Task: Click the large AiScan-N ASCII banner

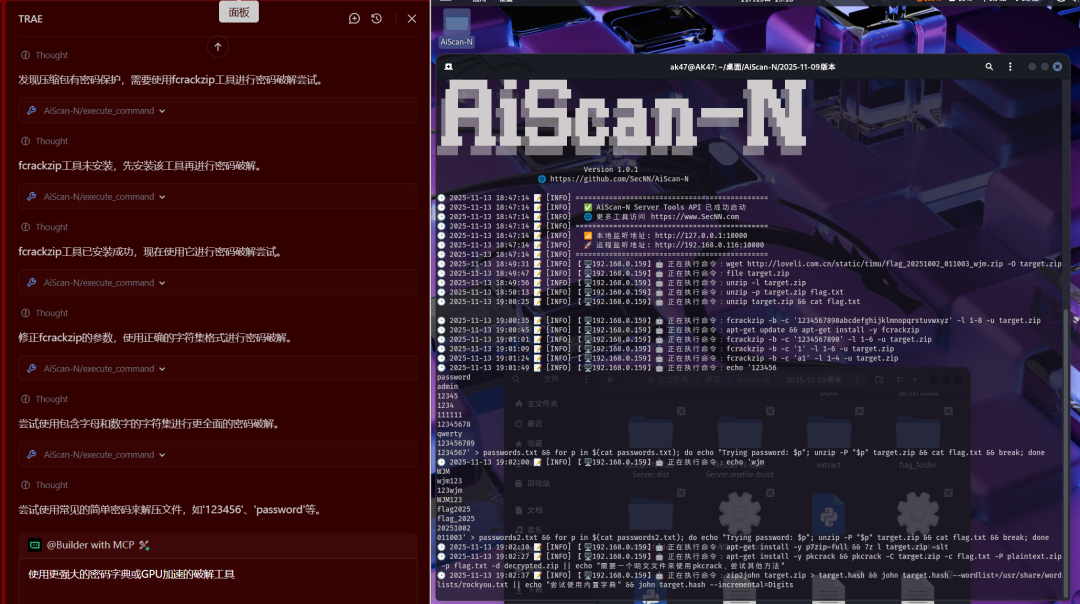Action: [x=623, y=117]
